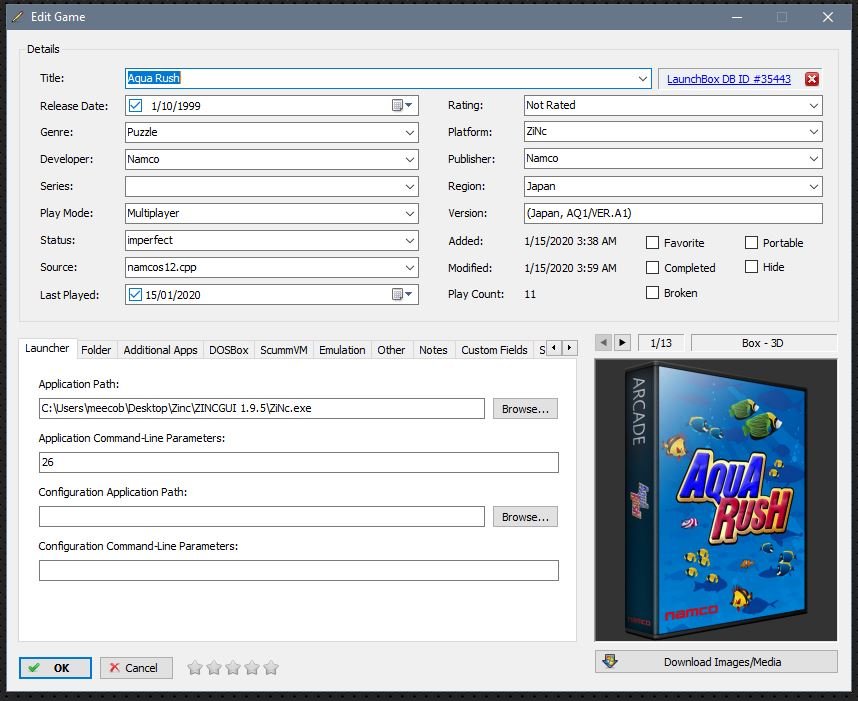
Task: Open the Region dropdown
Action: click(814, 186)
